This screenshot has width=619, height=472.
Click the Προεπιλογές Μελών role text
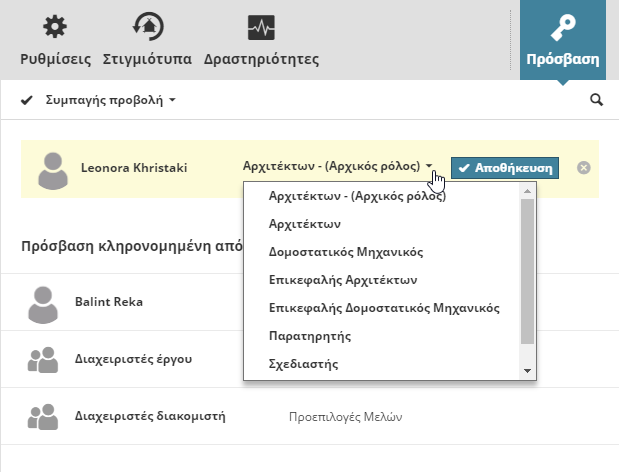coord(346,416)
